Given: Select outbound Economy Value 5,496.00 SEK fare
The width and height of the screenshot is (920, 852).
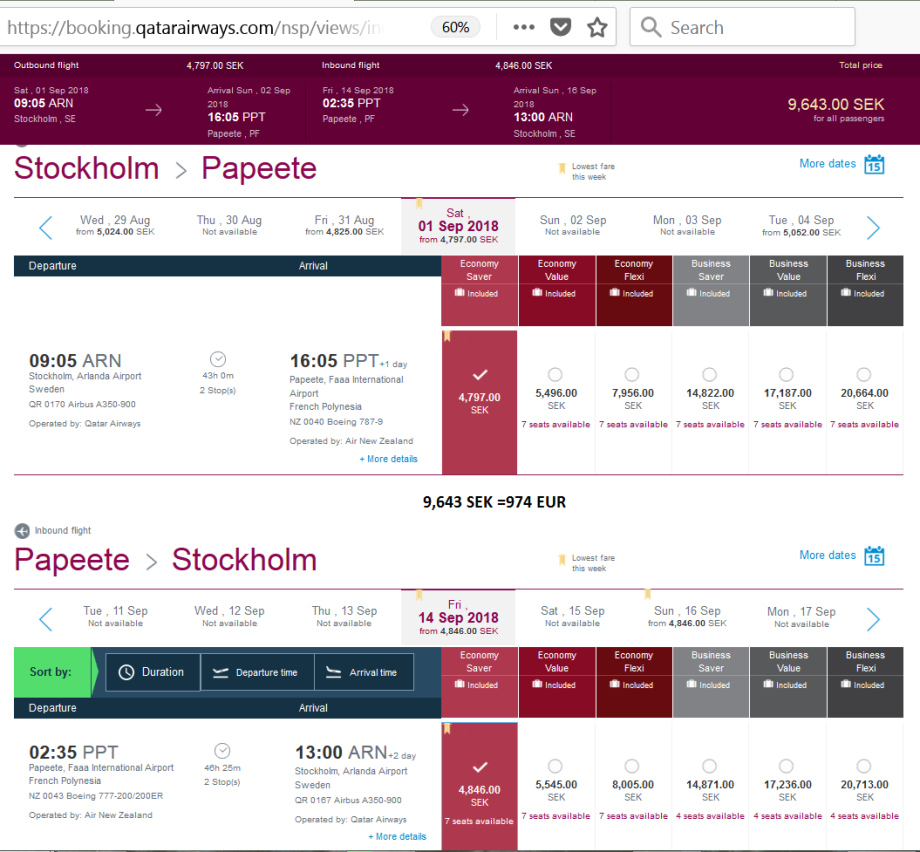Looking at the screenshot, I should pyautogui.click(x=556, y=375).
